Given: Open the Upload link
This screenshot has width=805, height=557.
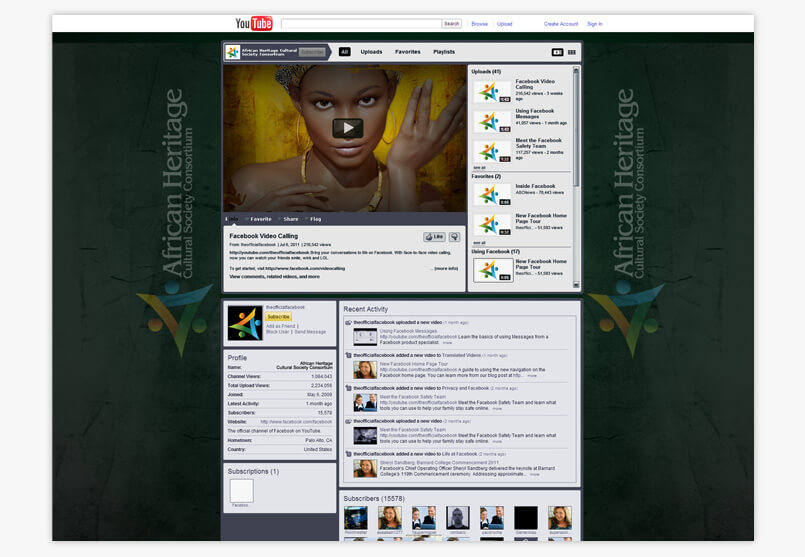Looking at the screenshot, I should [x=505, y=24].
